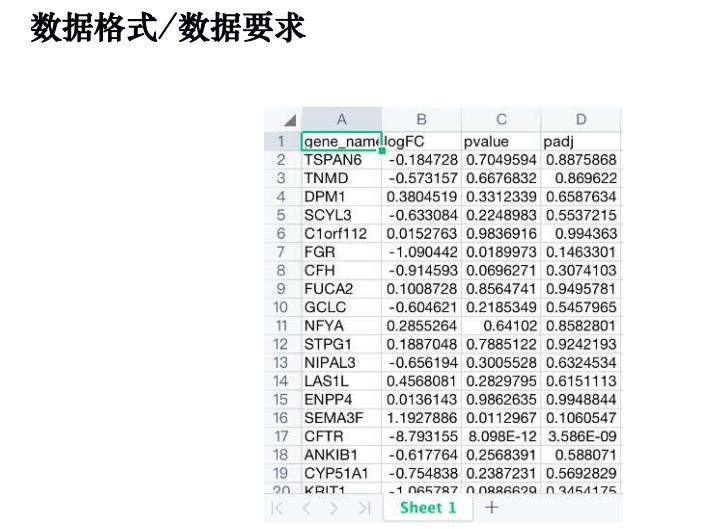Select row 7 header
Viewport: 703px width, 529px height.
point(283,252)
